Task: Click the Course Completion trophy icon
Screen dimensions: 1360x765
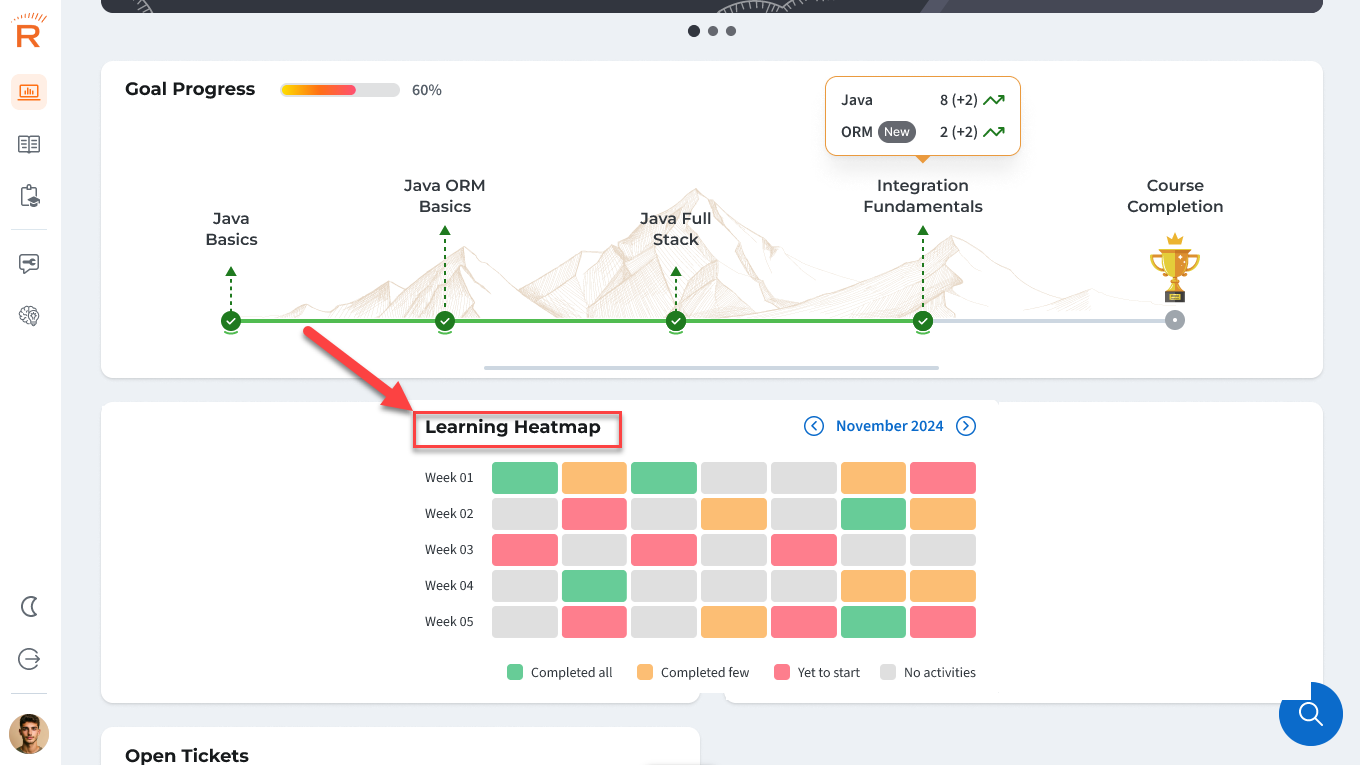Action: tap(1175, 267)
